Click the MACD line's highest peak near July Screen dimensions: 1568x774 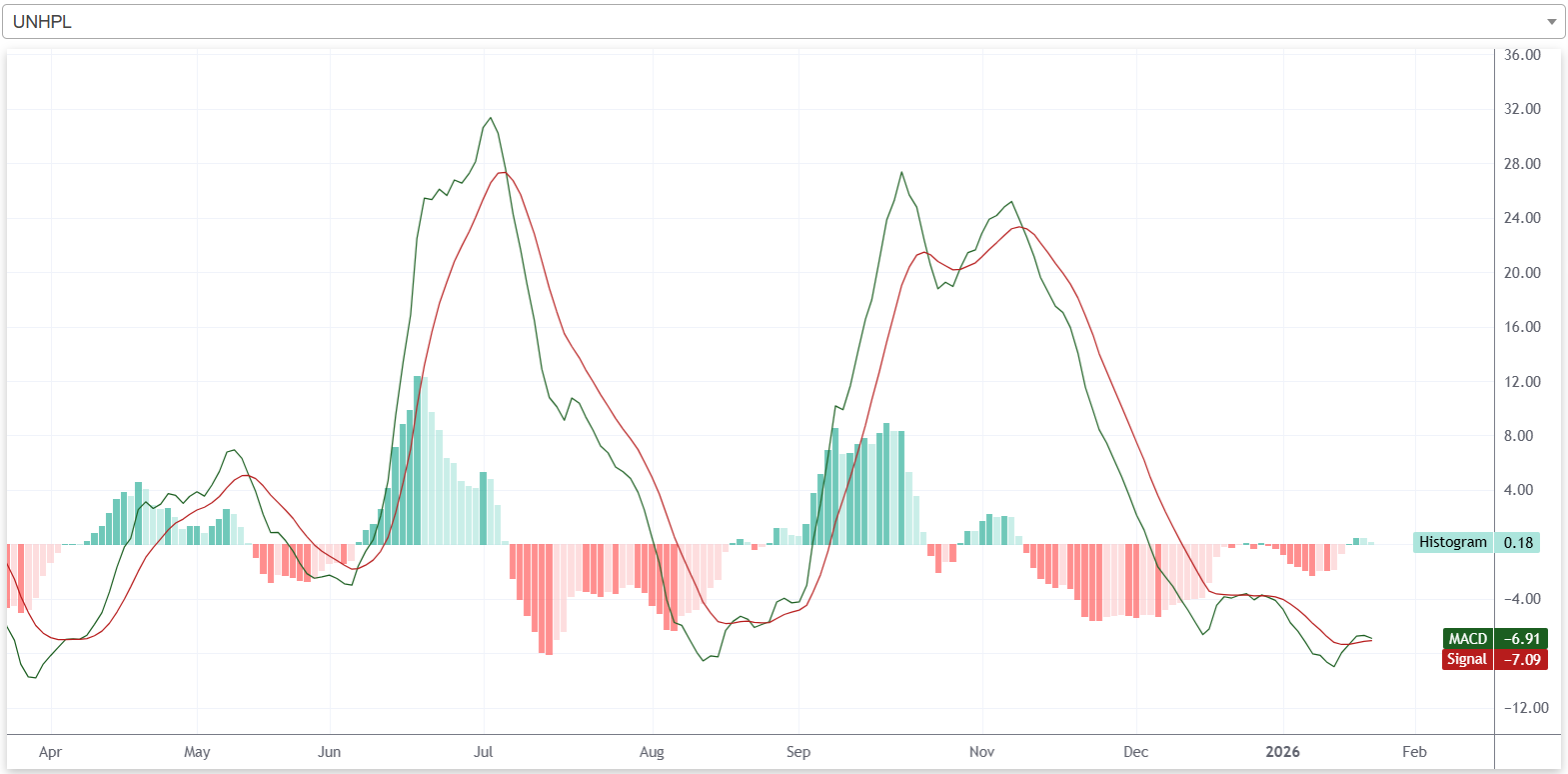[x=490, y=119]
